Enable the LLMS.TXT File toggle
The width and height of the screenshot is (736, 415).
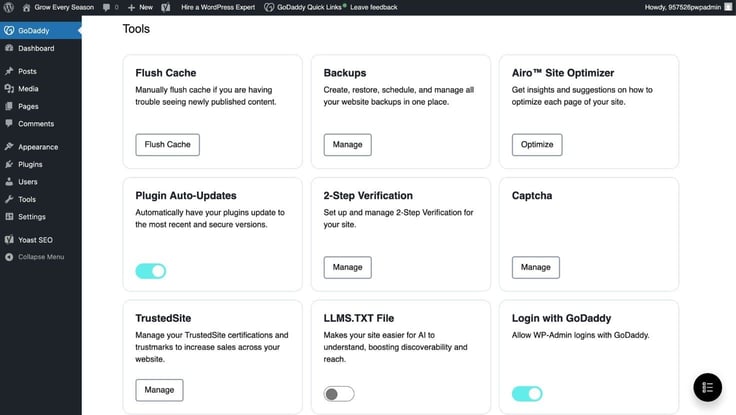[x=339, y=394]
